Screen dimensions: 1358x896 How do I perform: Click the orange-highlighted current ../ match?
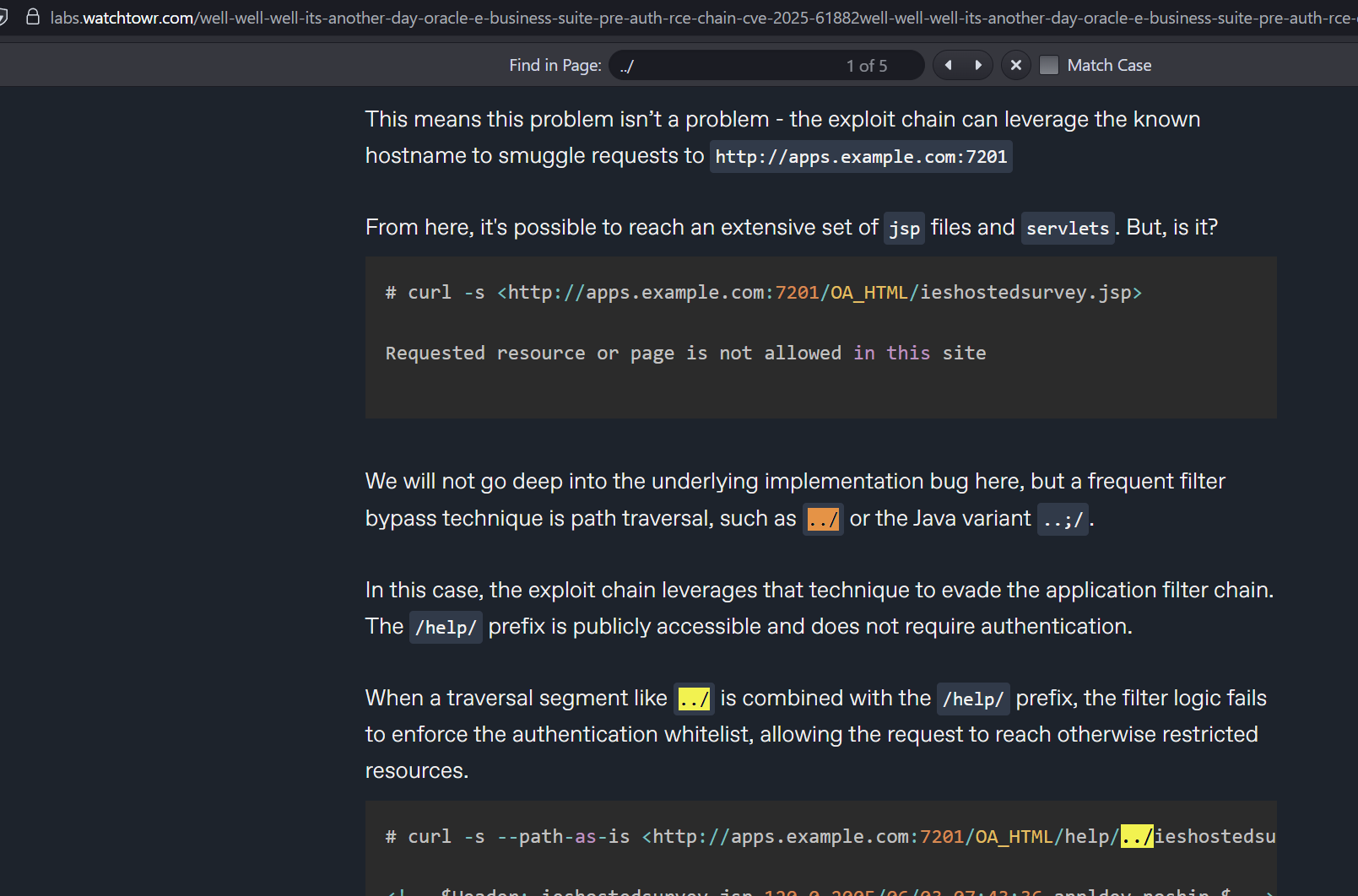[822, 519]
